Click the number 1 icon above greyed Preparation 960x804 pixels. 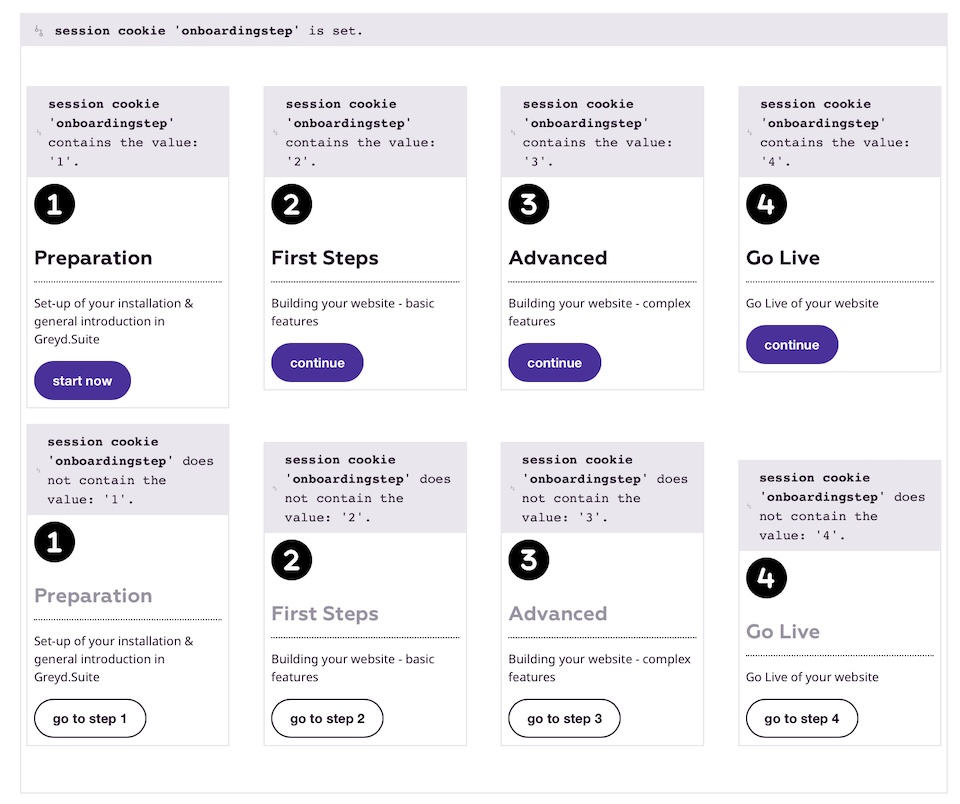pos(54,543)
